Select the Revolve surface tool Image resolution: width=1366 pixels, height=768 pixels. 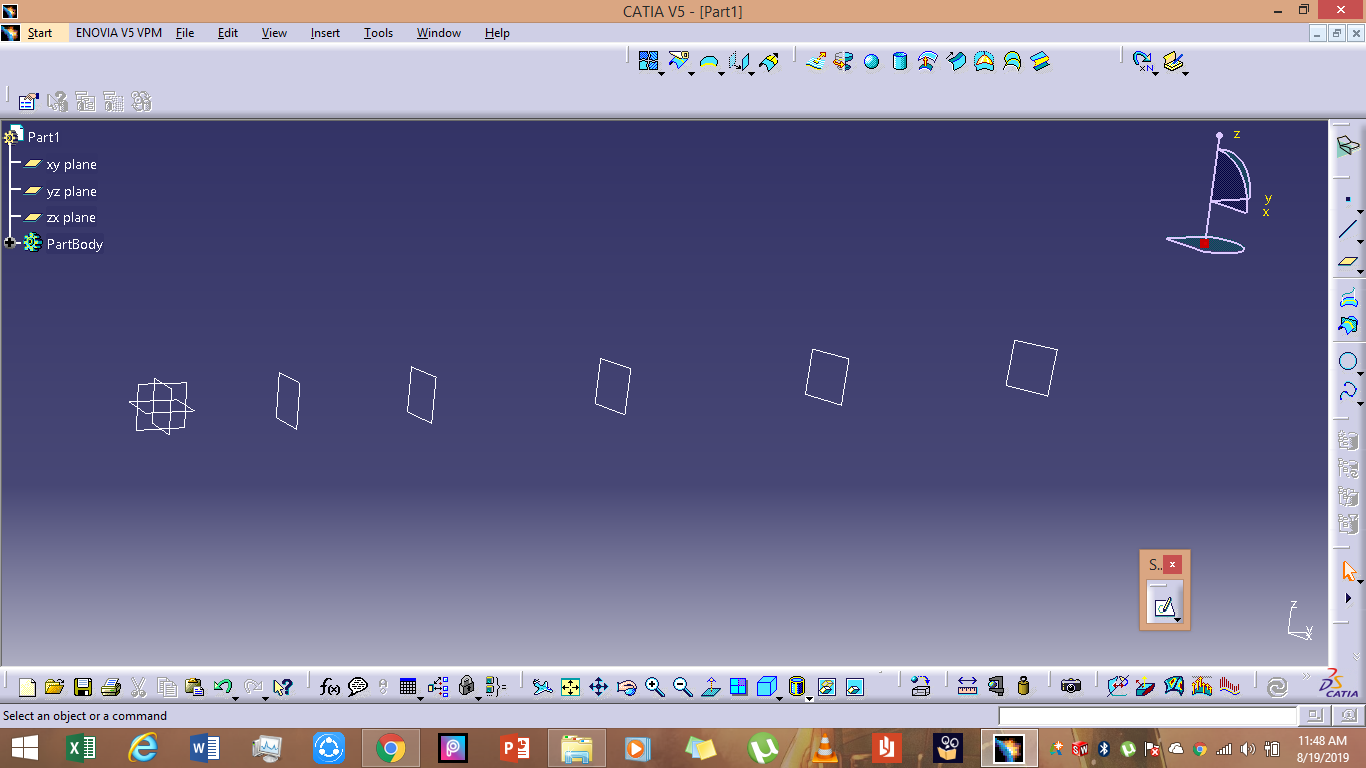coord(843,61)
